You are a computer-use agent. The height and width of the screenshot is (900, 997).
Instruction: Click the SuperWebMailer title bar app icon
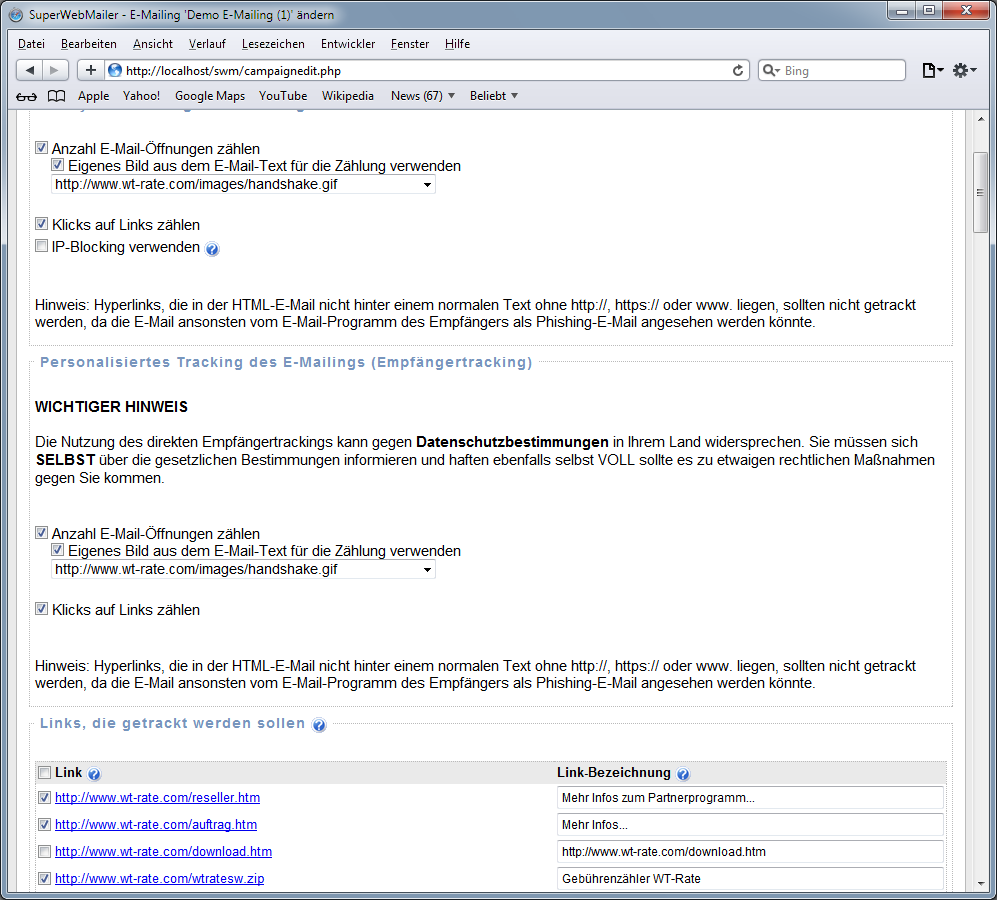coord(16,15)
